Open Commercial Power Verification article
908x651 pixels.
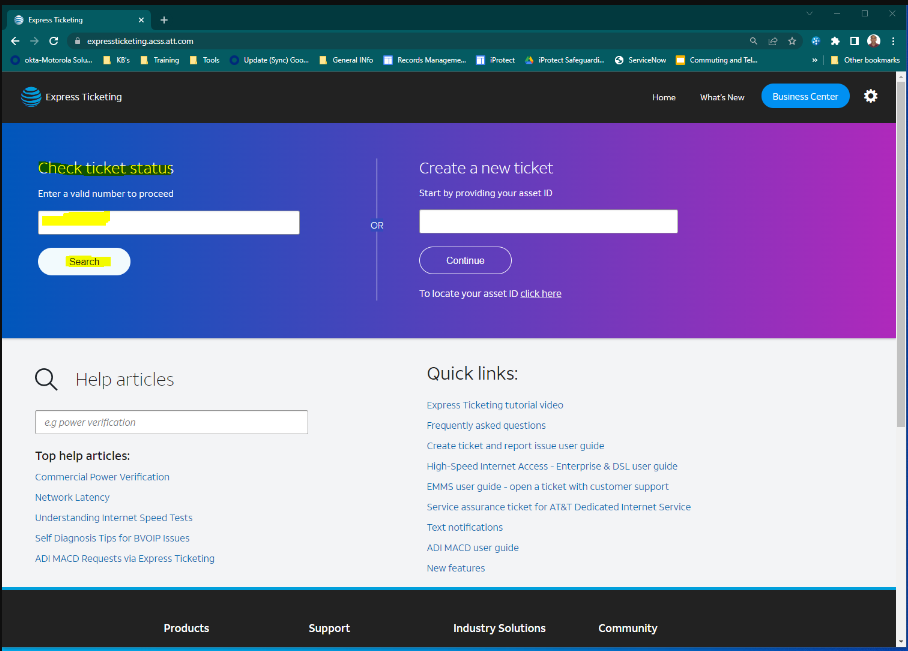pyautogui.click(x=102, y=477)
